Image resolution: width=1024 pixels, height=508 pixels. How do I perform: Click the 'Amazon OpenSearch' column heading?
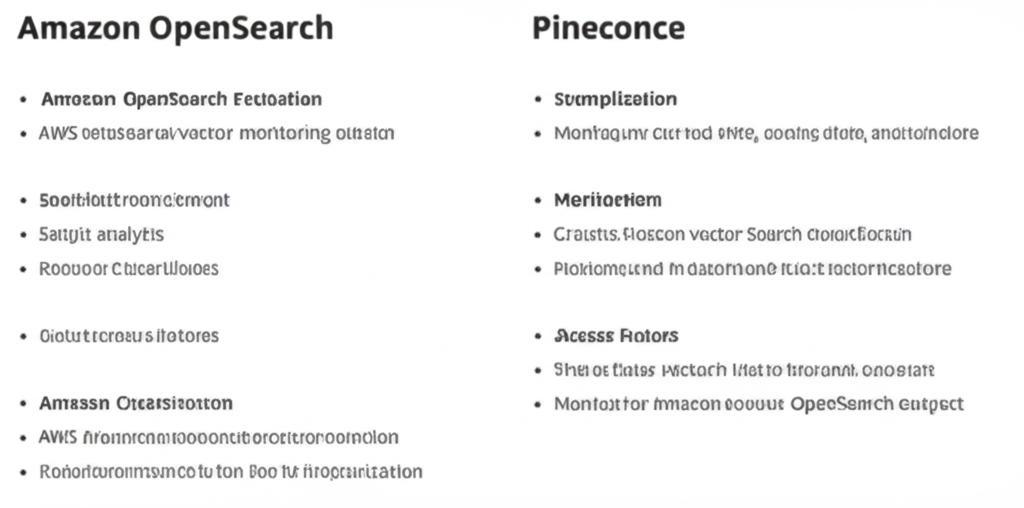point(175,28)
